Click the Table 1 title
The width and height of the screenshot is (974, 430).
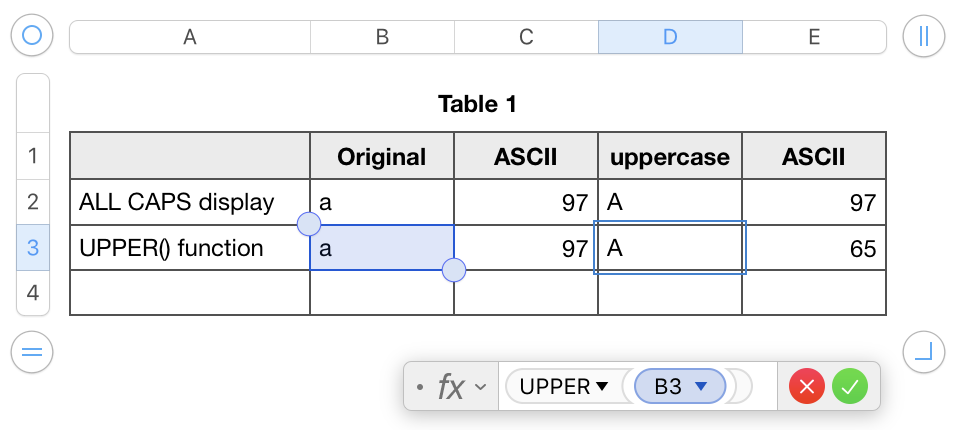[x=477, y=103]
